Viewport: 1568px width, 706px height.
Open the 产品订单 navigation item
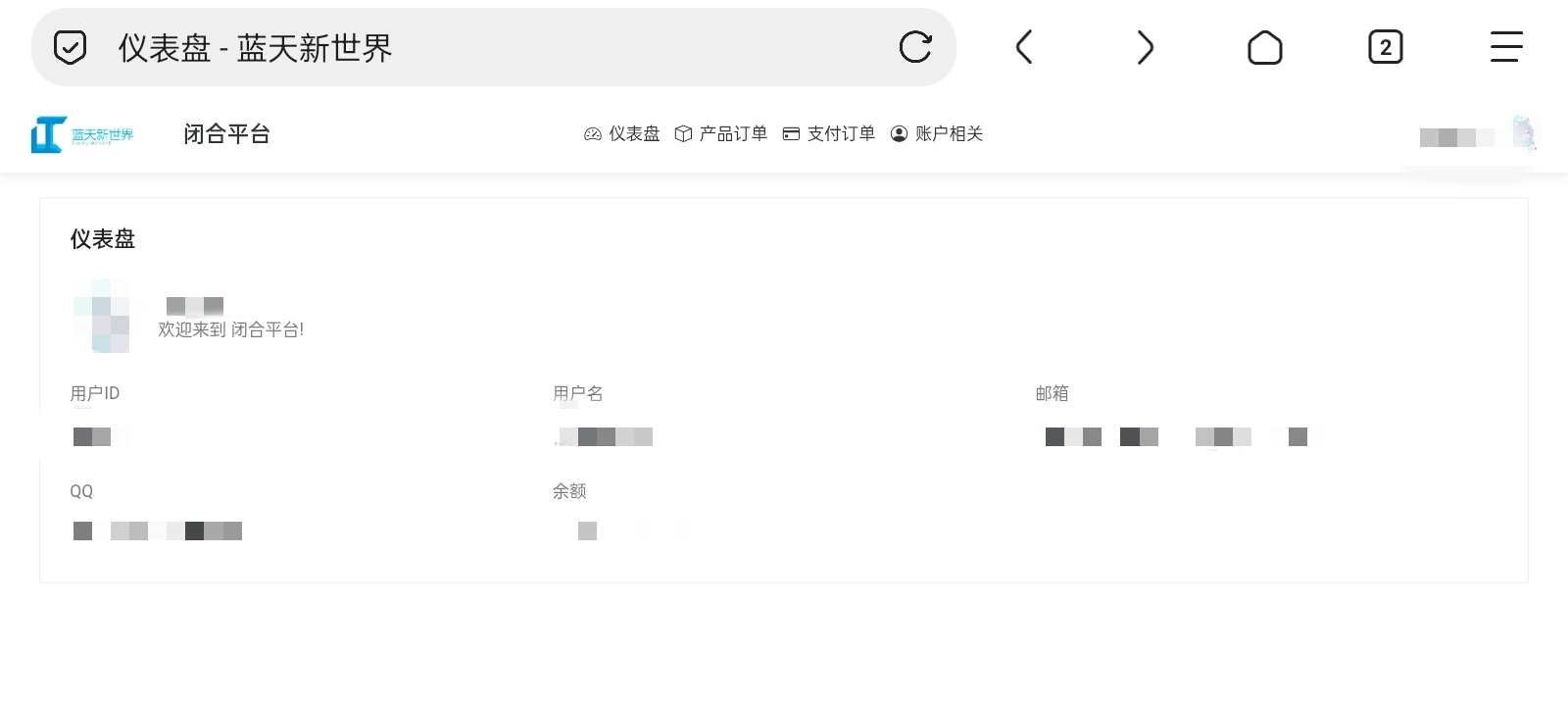(x=721, y=134)
